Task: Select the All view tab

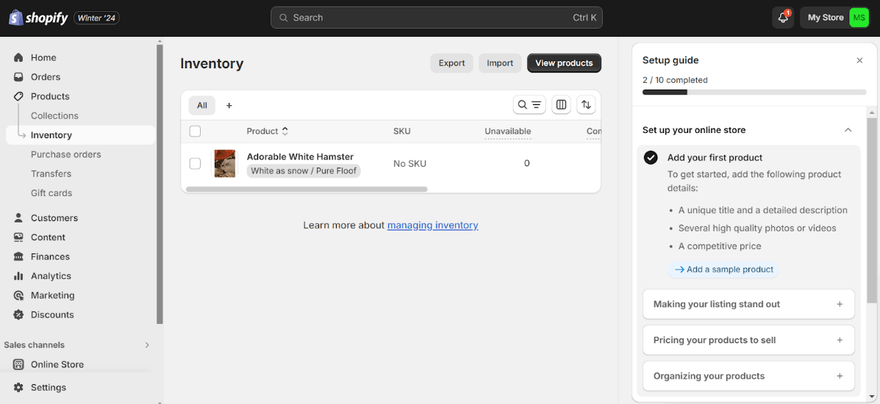Action: tap(202, 105)
